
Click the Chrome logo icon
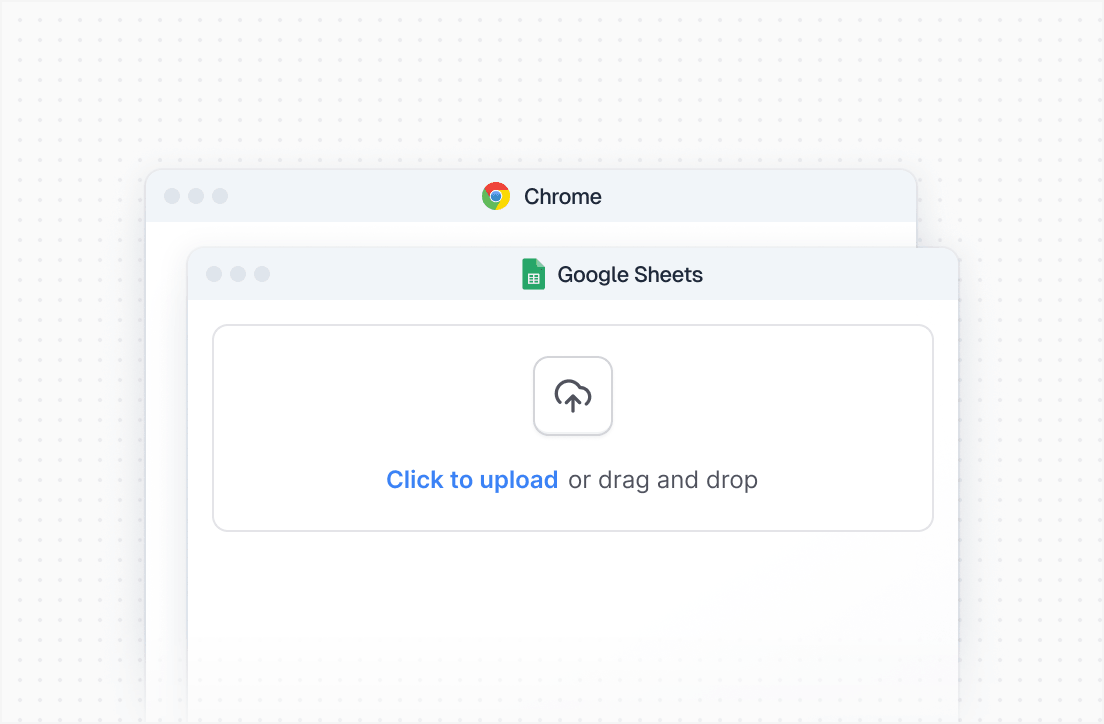click(x=495, y=196)
